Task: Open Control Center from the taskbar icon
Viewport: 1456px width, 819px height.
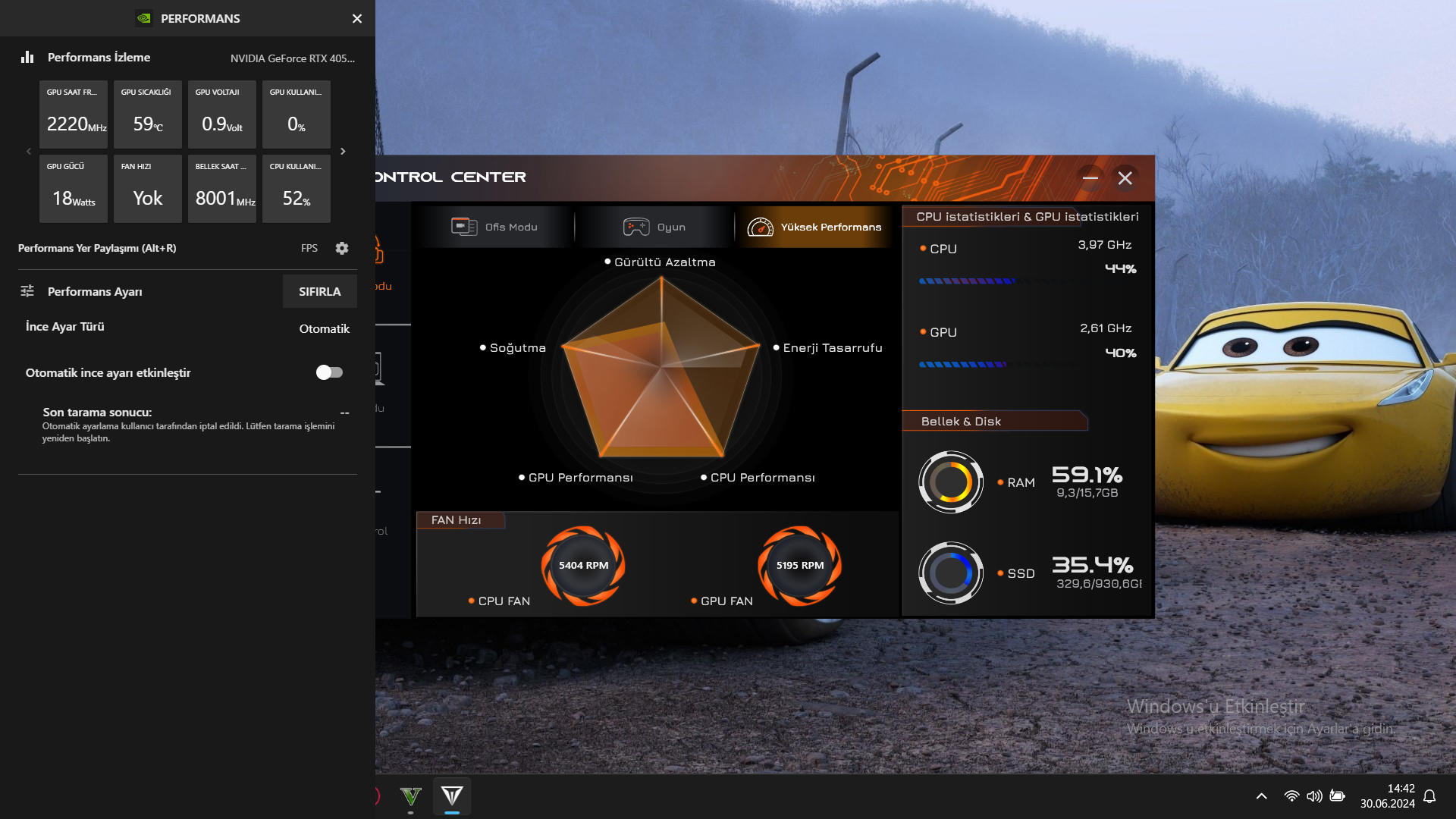Action: [452, 795]
